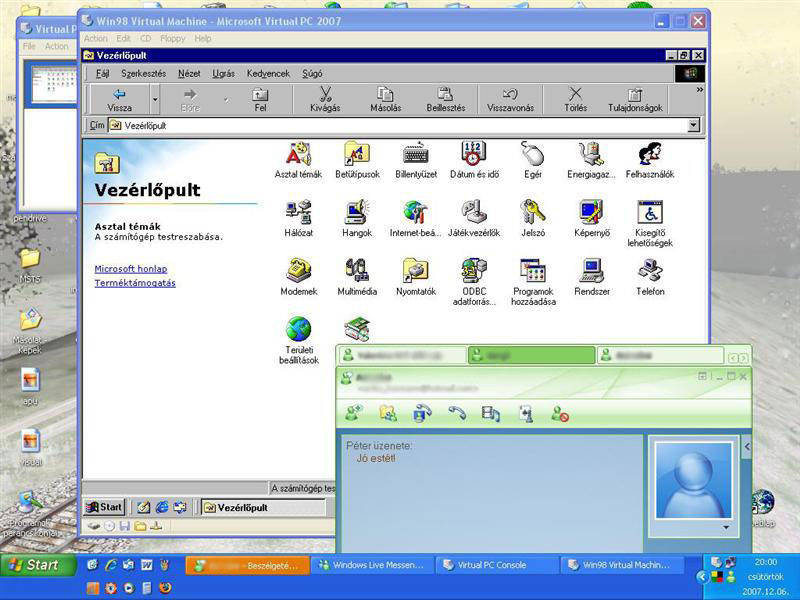The width and height of the screenshot is (800, 600).
Task: Select the Vezérlőpult button on Win98 taskbar
Action: tap(263, 508)
